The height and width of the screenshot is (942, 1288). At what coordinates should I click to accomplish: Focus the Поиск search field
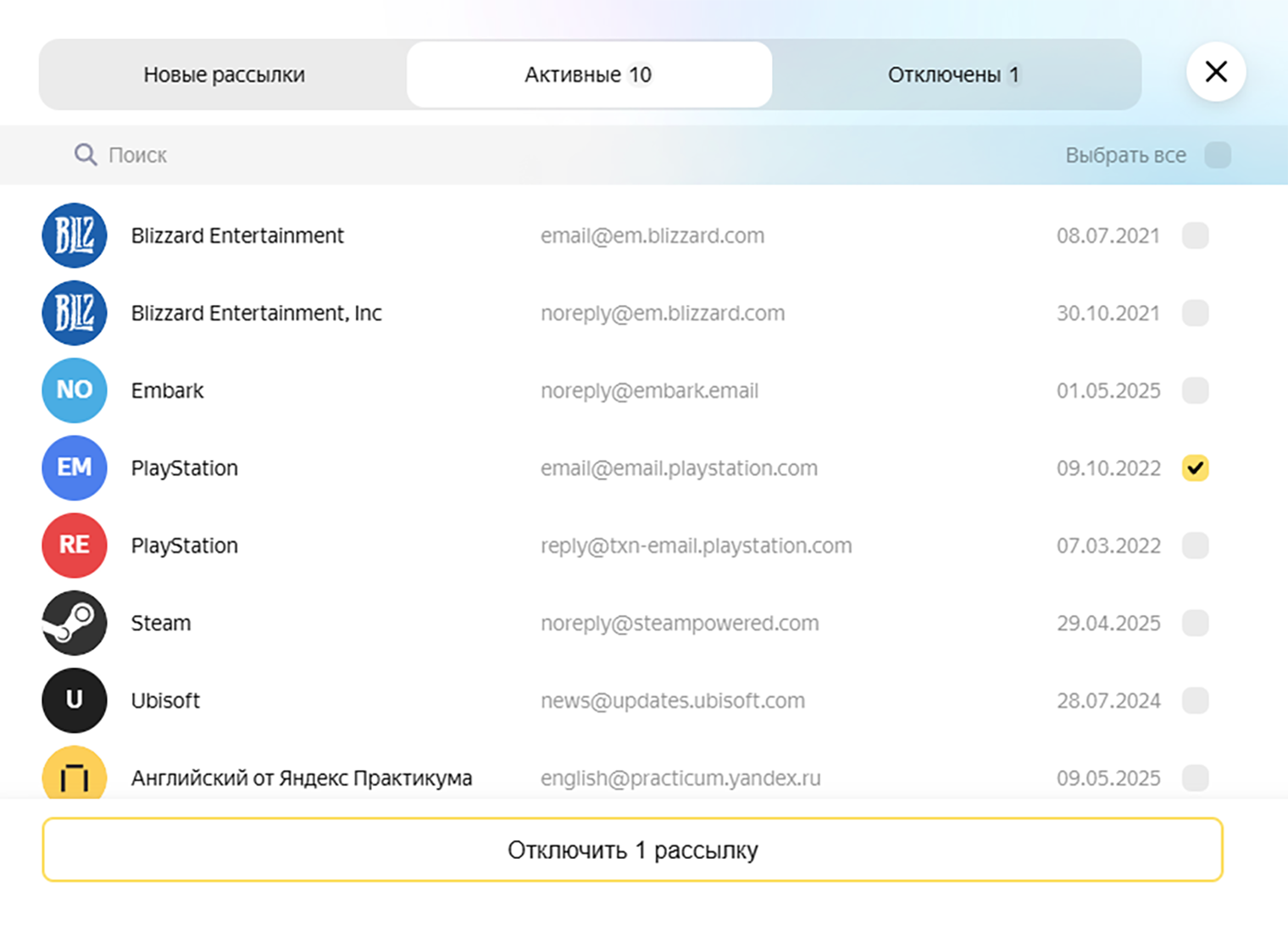(542, 155)
